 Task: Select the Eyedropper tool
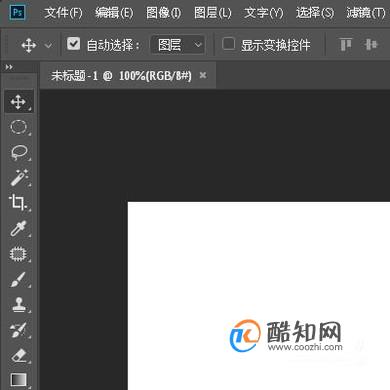[19, 228]
